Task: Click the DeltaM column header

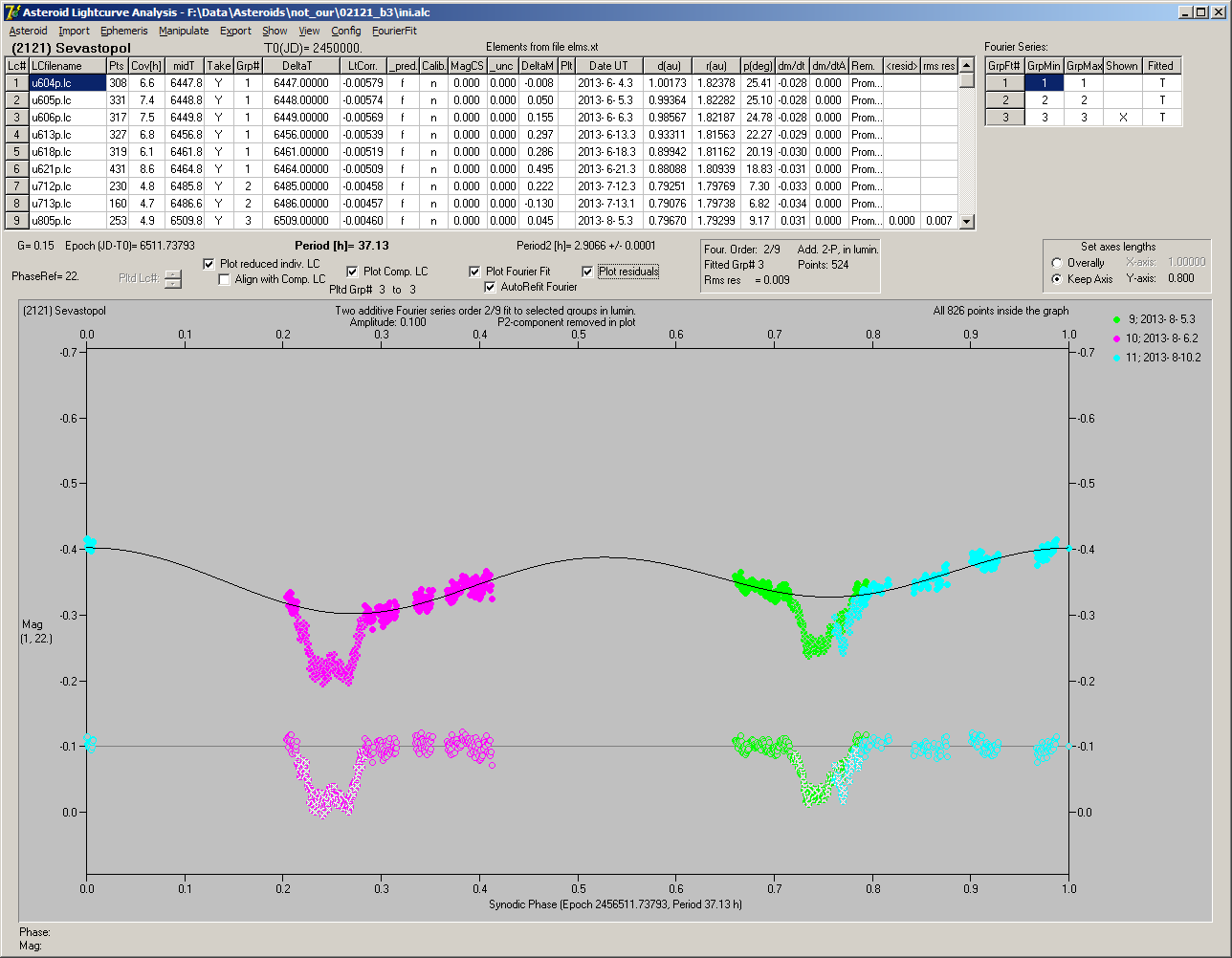Action: pos(538,66)
